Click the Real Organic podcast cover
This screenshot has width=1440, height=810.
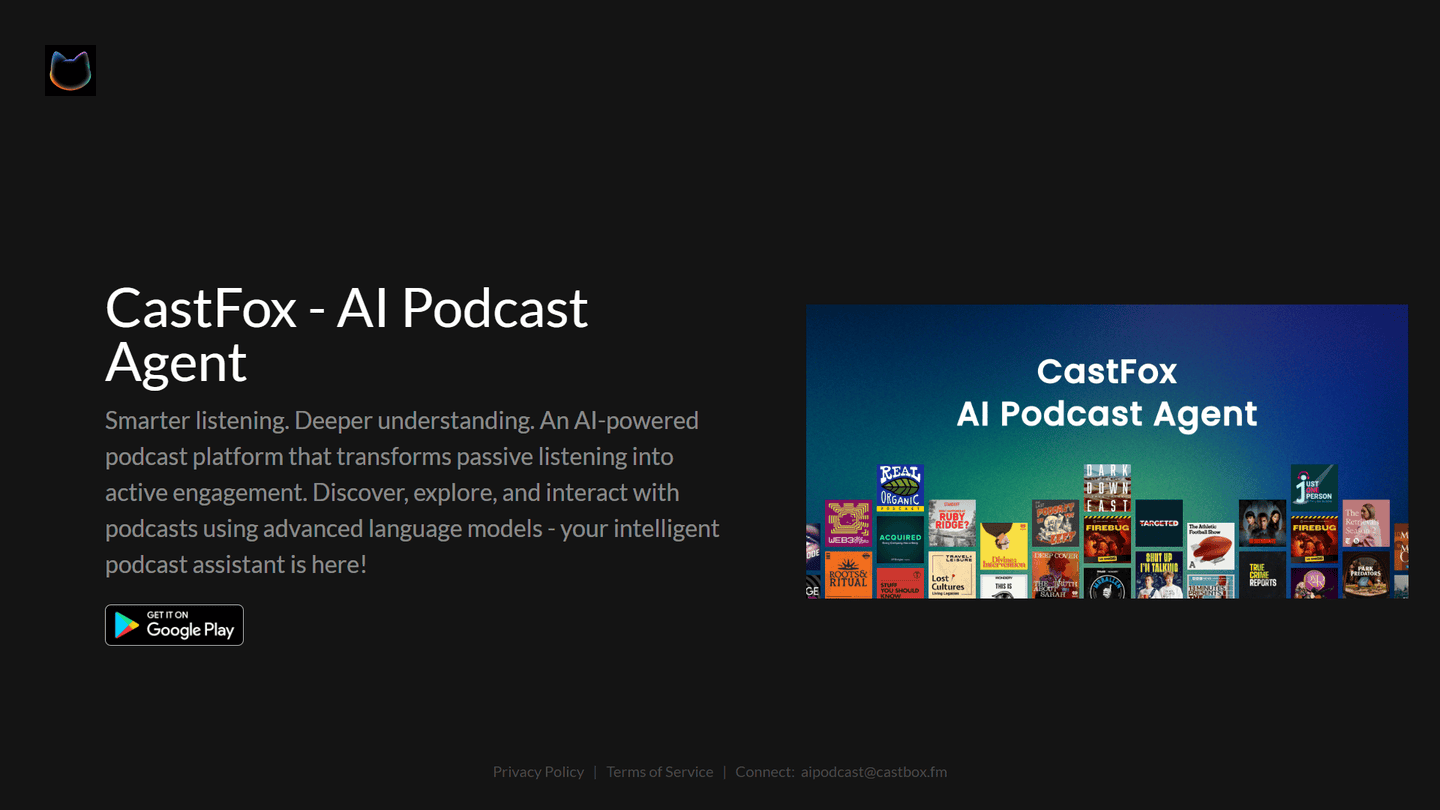pyautogui.click(x=899, y=488)
